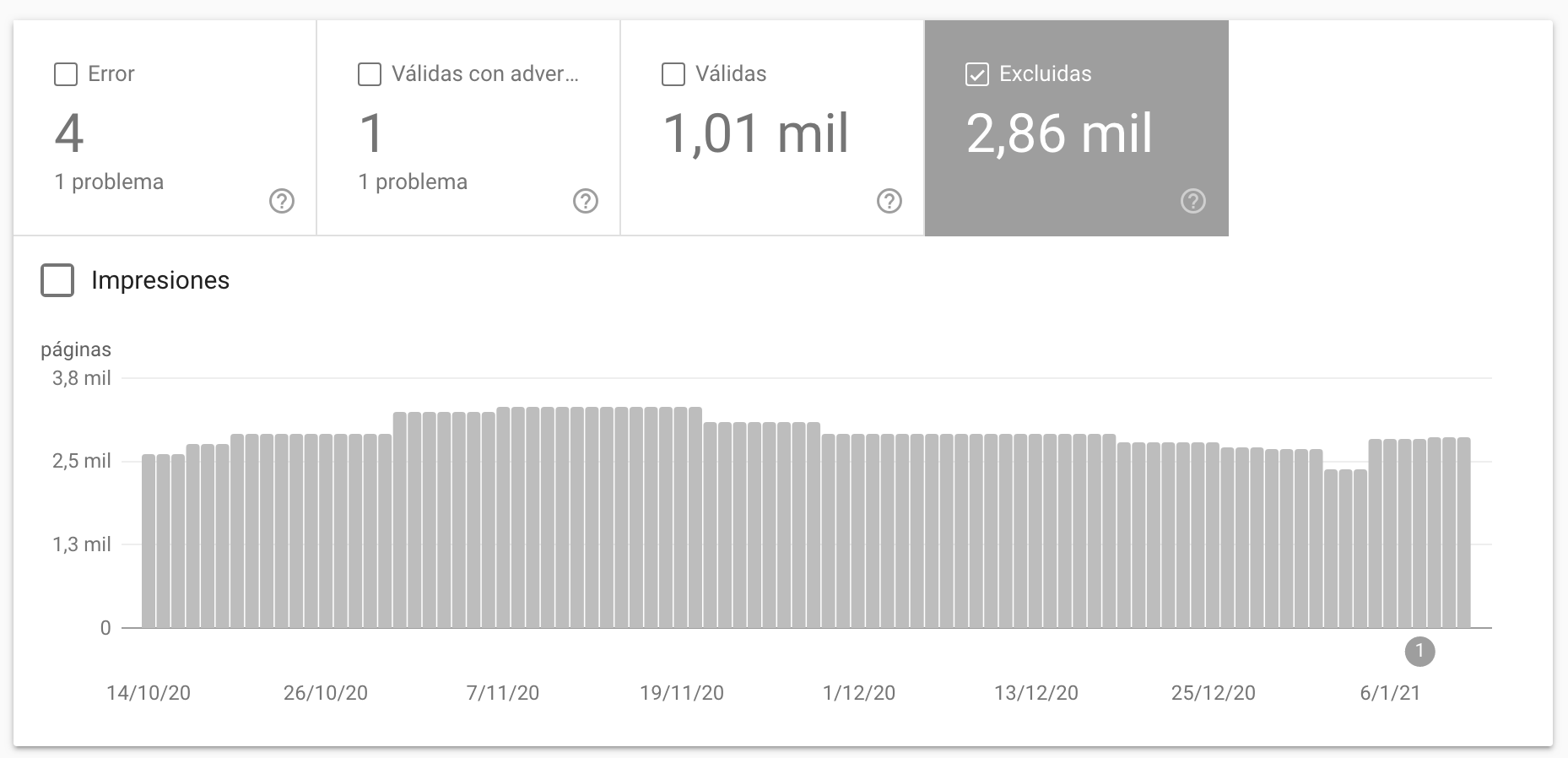Enable the Impresiones checkbox
The image size is (1568, 758).
coord(57,280)
